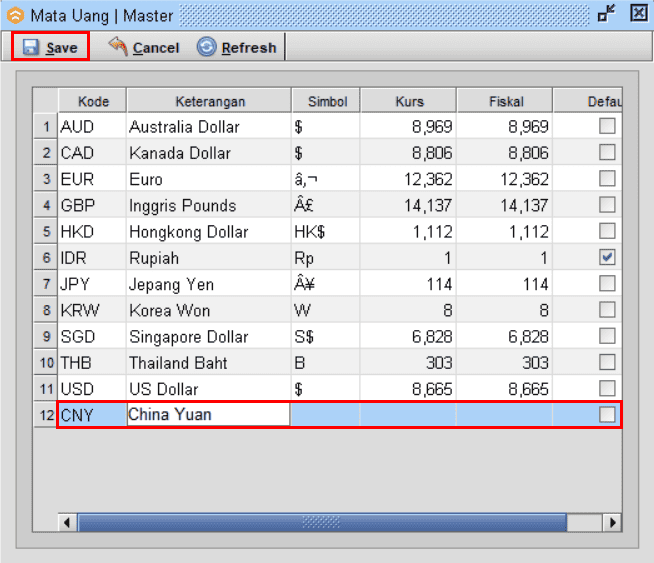Click the Kanada Dollar description cell

(209, 152)
